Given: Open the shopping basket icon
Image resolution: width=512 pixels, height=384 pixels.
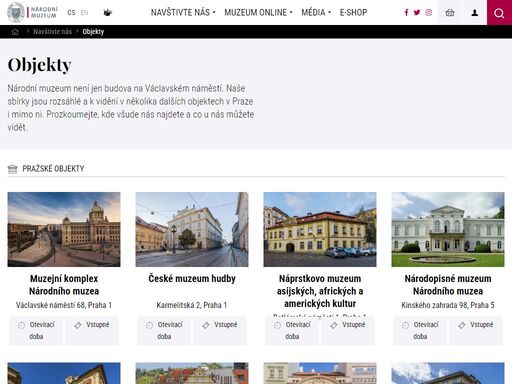Looking at the screenshot, I should (x=450, y=13).
